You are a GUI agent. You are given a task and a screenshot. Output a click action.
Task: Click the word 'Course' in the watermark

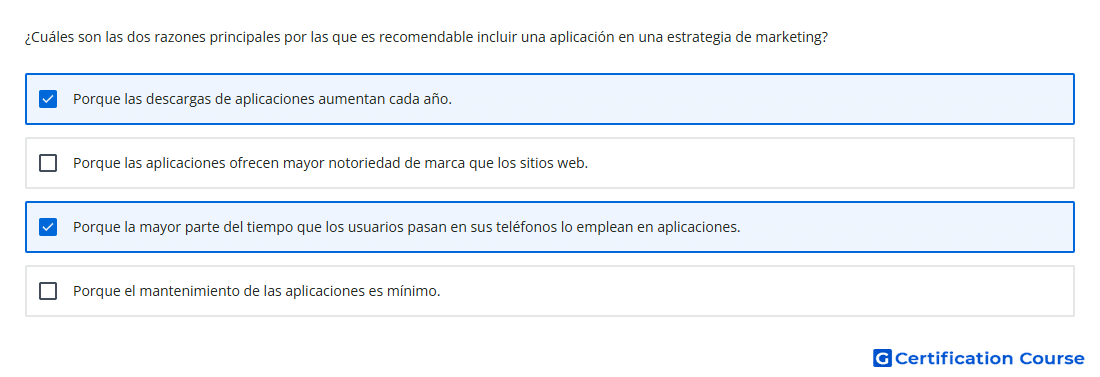pos(1052,358)
